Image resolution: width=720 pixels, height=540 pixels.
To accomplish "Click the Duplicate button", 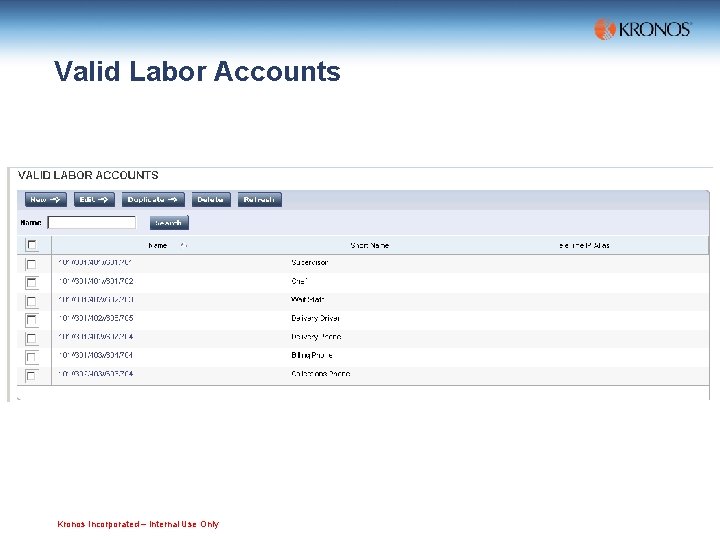I will coord(153,200).
